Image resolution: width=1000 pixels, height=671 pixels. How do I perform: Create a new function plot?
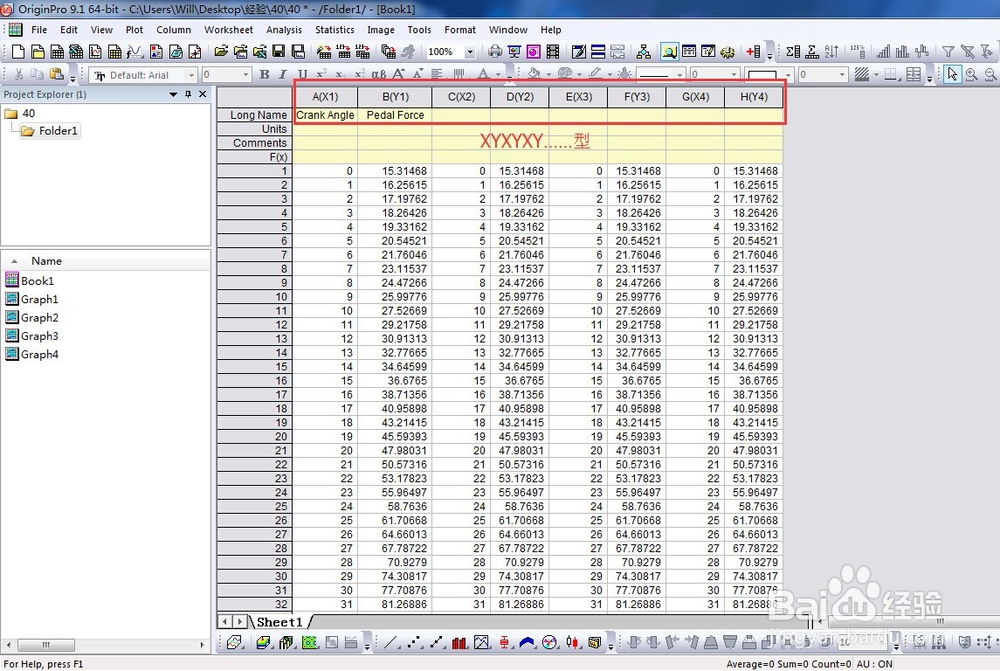click(x=135, y=52)
